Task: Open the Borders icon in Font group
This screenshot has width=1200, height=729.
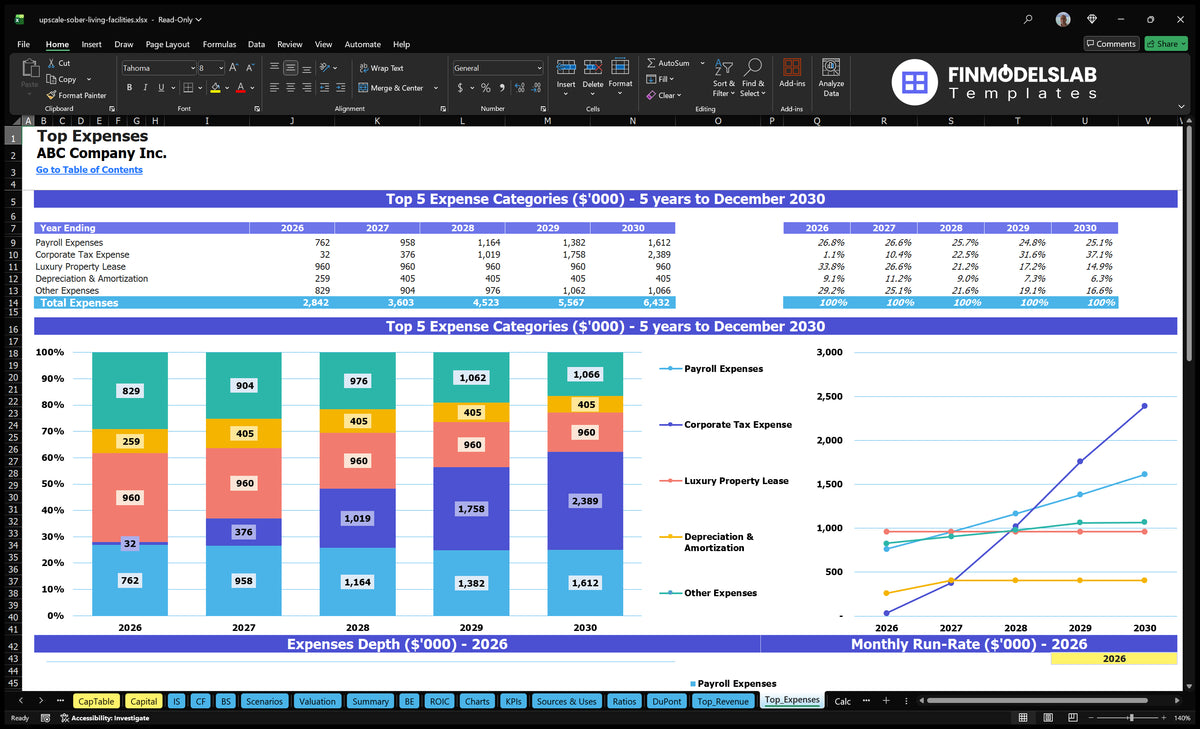Action: pos(189,88)
